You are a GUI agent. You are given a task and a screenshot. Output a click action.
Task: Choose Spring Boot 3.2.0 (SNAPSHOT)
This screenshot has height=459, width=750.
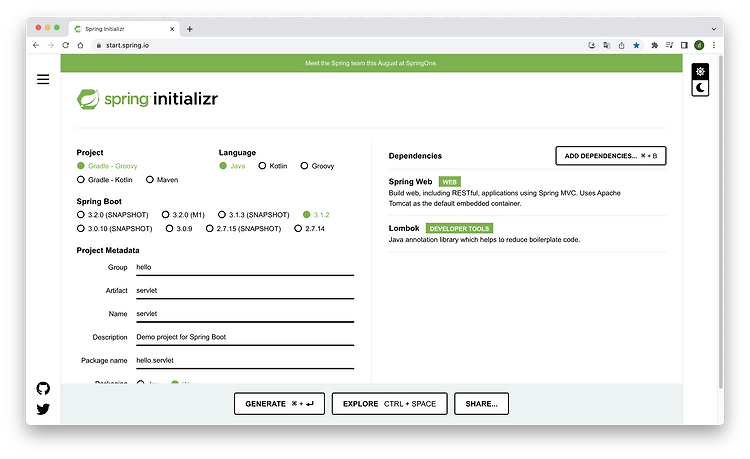[x=113, y=215]
